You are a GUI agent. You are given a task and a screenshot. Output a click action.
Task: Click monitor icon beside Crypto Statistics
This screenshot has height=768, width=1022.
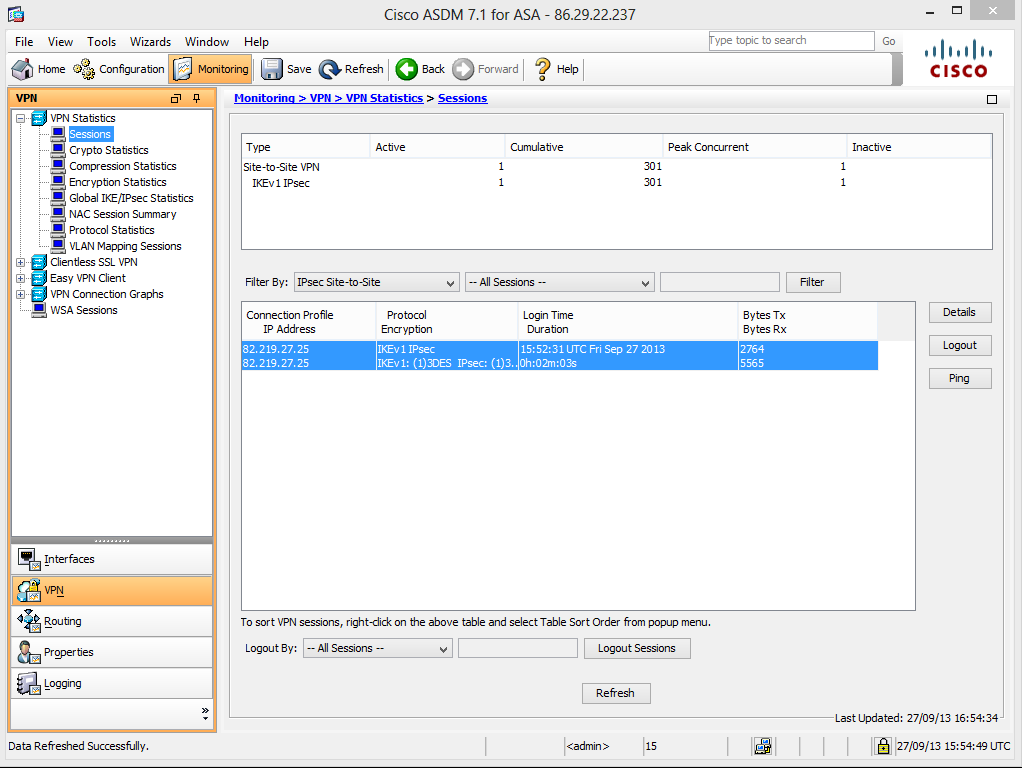click(x=58, y=150)
